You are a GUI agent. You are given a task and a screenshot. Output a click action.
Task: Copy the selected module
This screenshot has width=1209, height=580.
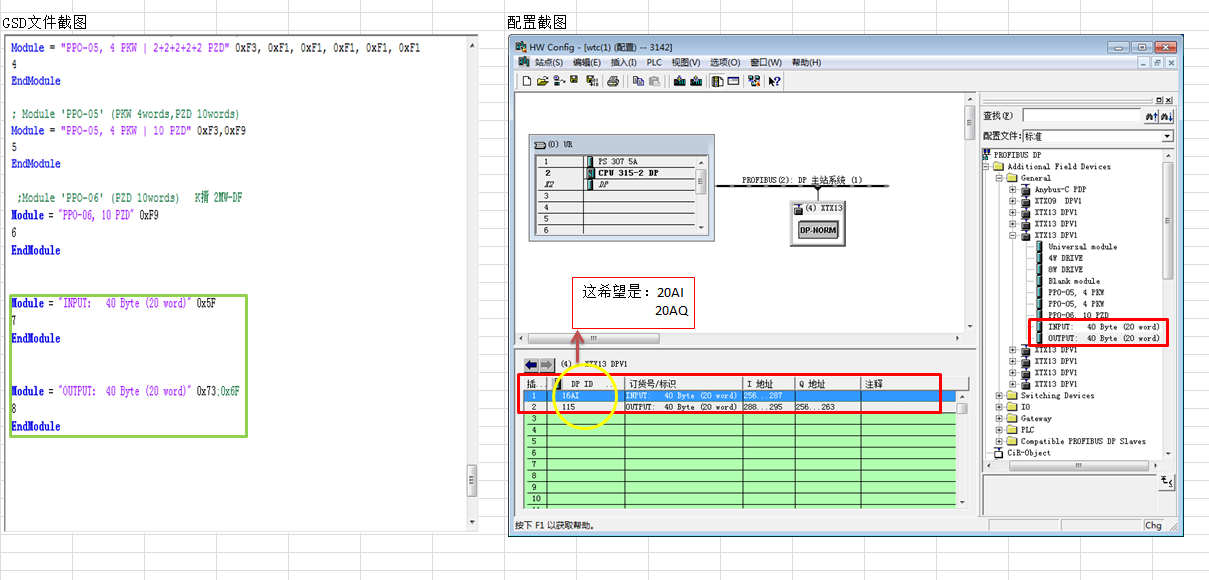(638, 81)
